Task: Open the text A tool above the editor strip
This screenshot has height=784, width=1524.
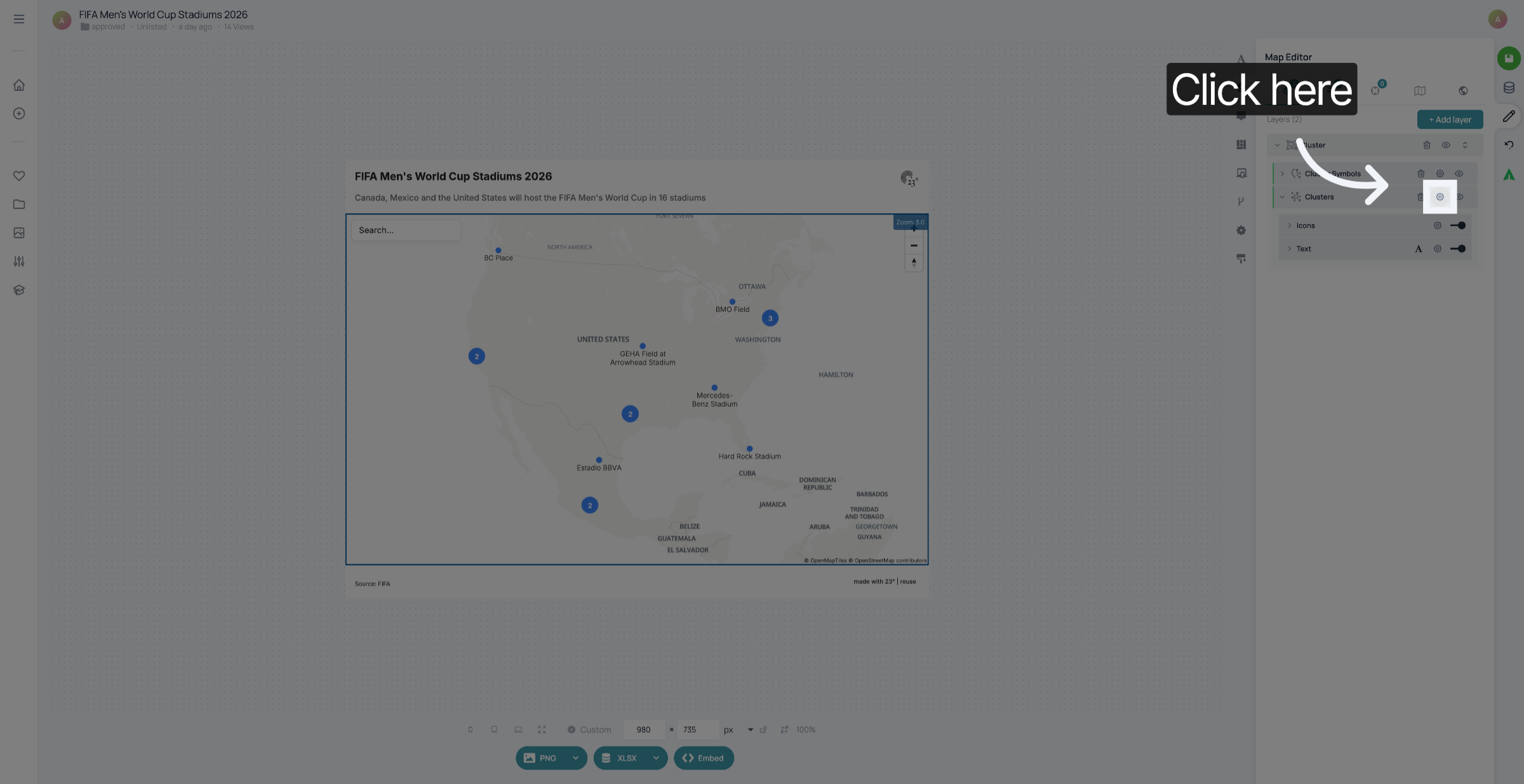Action: (1241, 58)
